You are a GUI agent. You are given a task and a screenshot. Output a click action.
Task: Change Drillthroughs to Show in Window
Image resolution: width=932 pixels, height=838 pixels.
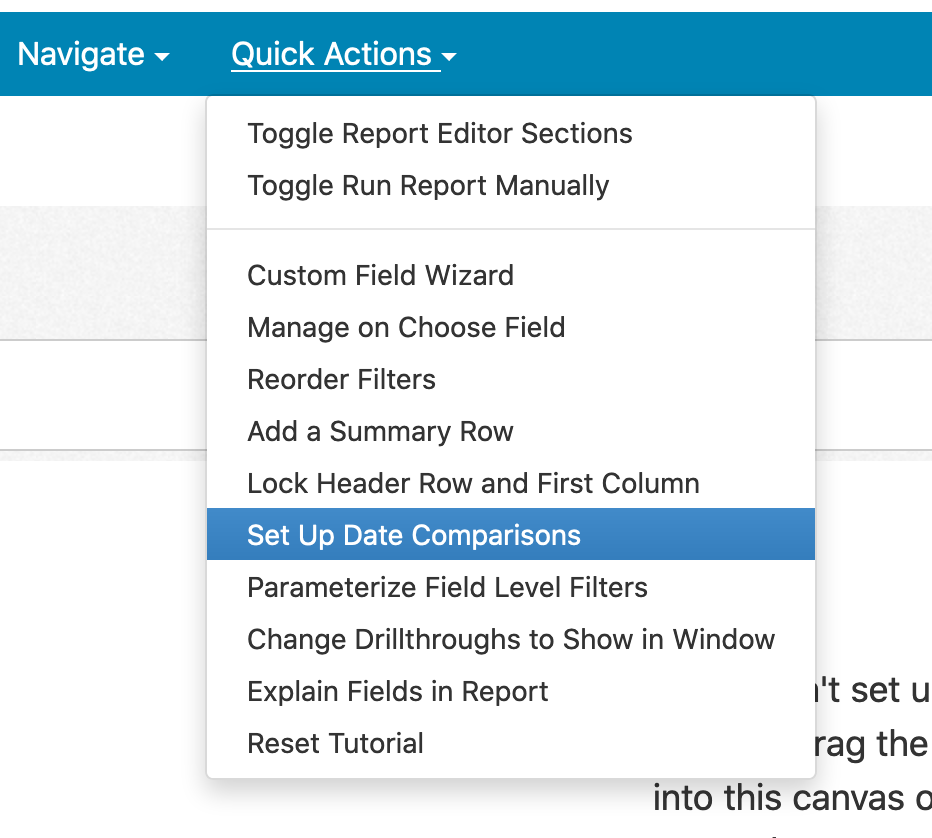[x=510, y=640]
